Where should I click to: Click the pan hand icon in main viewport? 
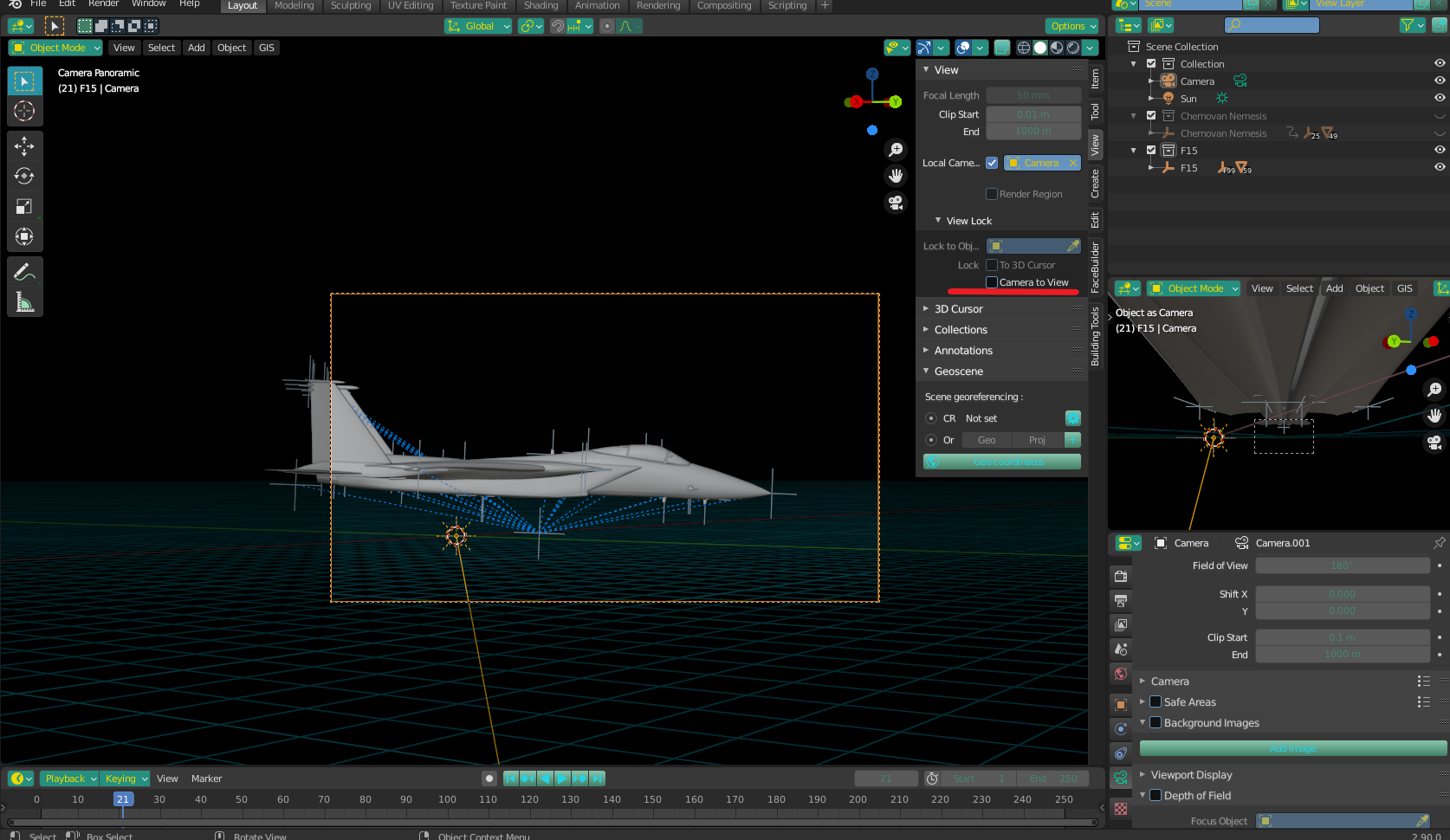tap(896, 176)
